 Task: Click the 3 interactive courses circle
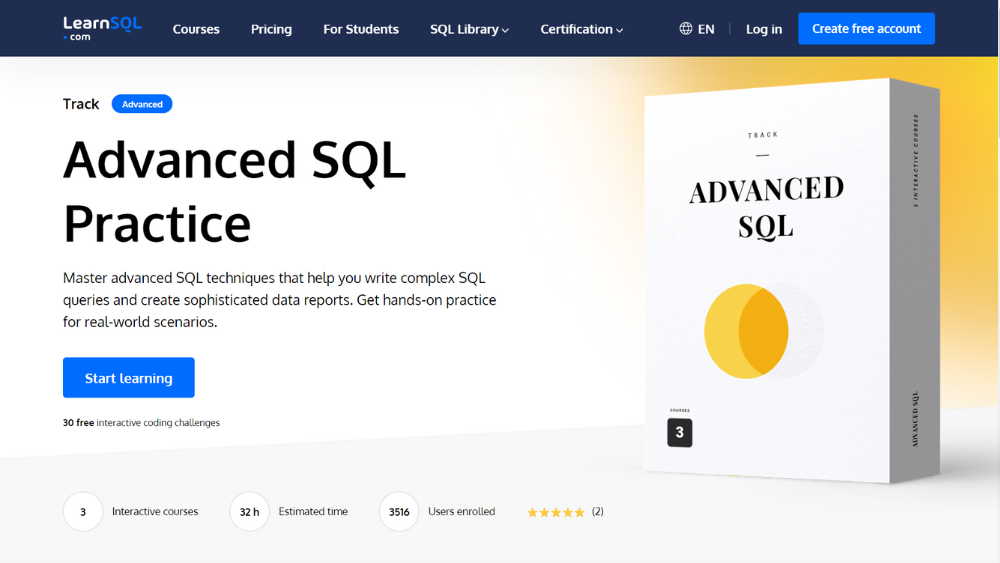(83, 511)
